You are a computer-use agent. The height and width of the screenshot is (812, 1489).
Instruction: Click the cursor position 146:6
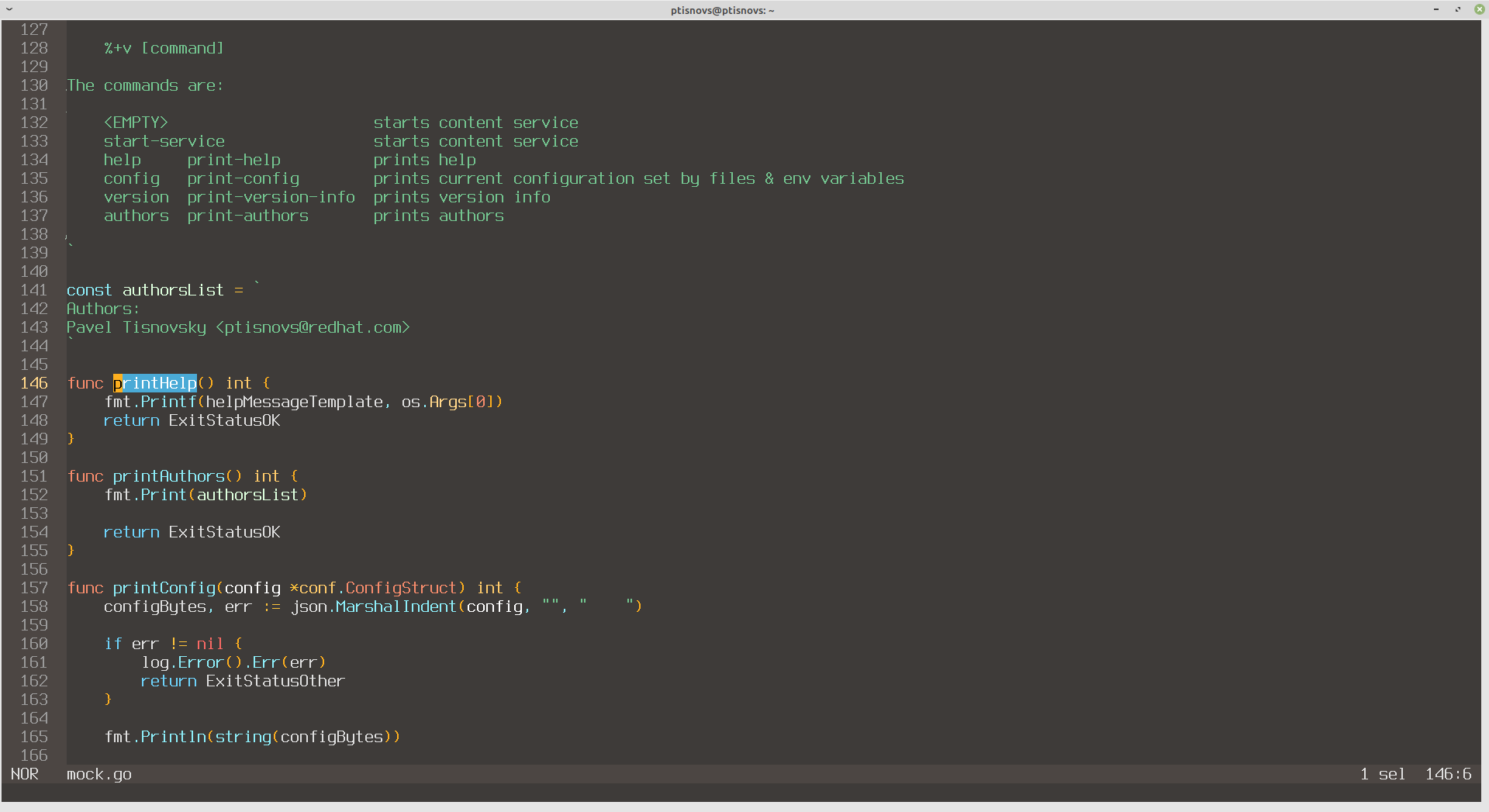[1448, 774]
